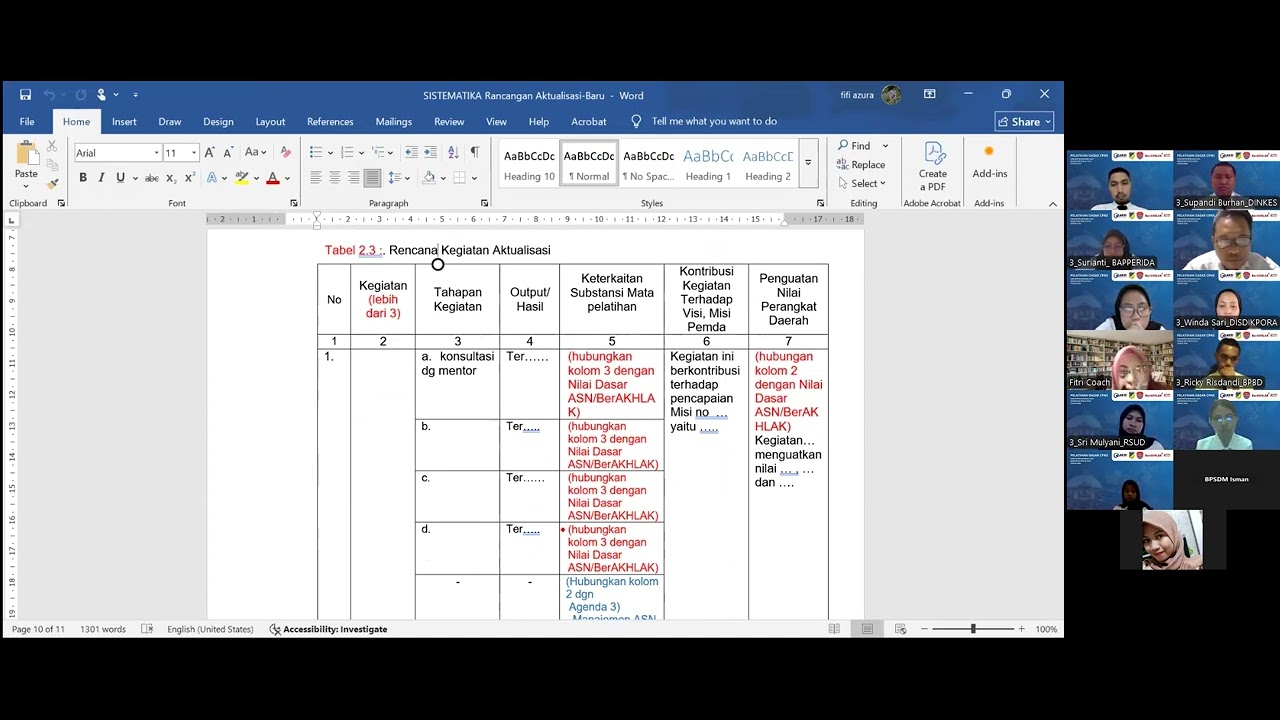
Task: Click the Text Effects outlined A icon
Action: (x=211, y=178)
